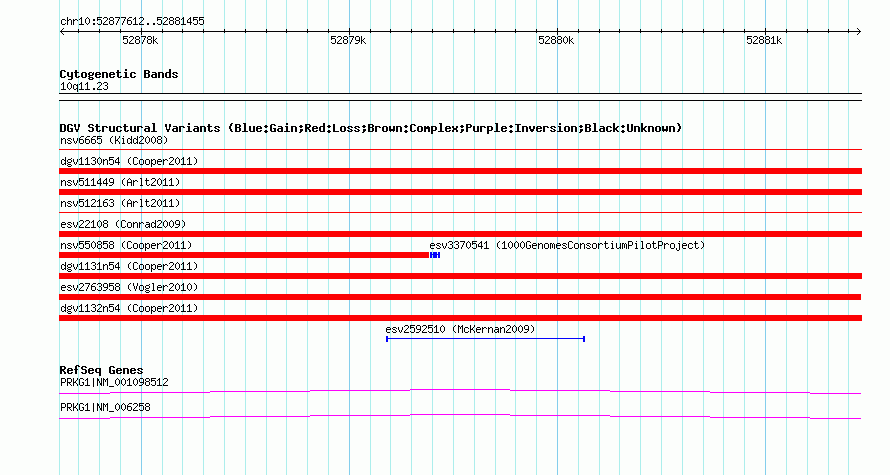Open variant nsv512163 (Arlt2011)

[x=120, y=203]
